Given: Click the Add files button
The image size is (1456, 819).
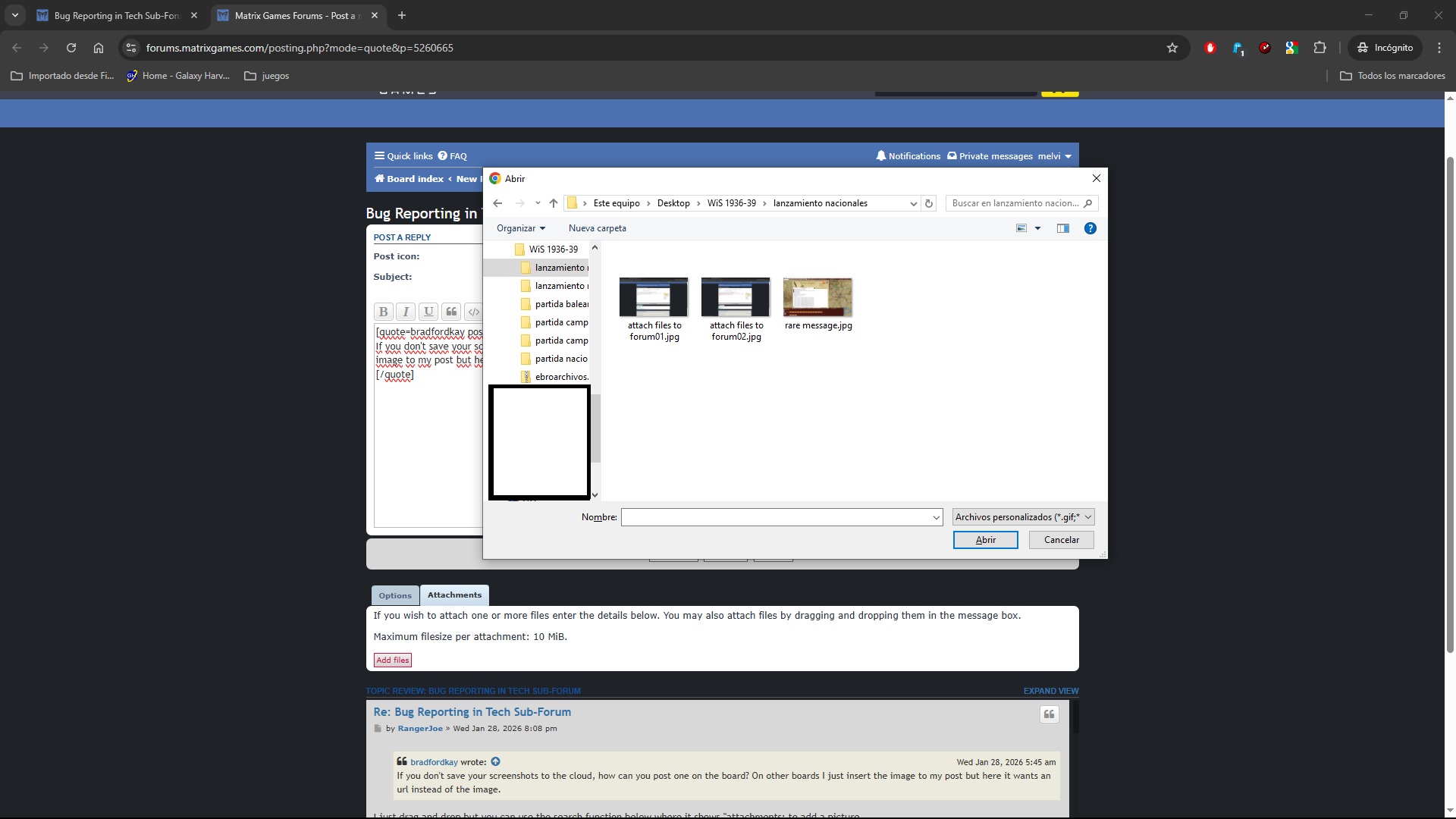Looking at the screenshot, I should 392,660.
